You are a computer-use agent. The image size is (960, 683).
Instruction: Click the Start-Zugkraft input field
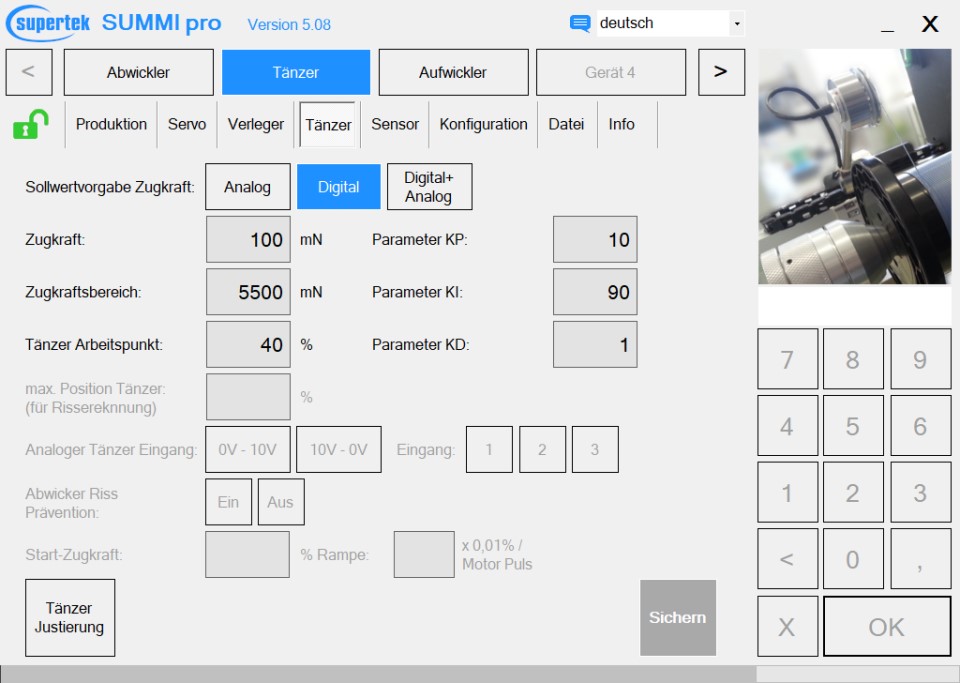[247, 554]
